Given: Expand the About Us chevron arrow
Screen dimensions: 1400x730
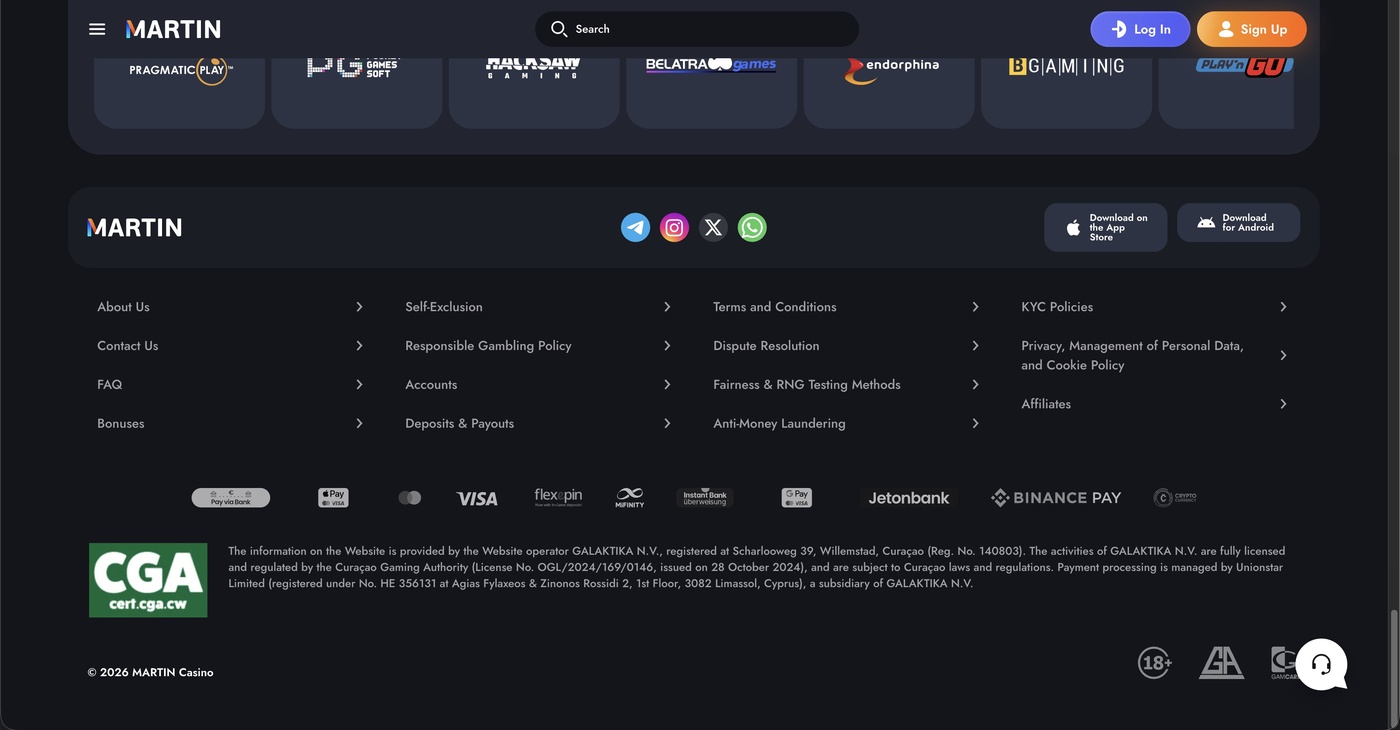Looking at the screenshot, I should tap(359, 307).
